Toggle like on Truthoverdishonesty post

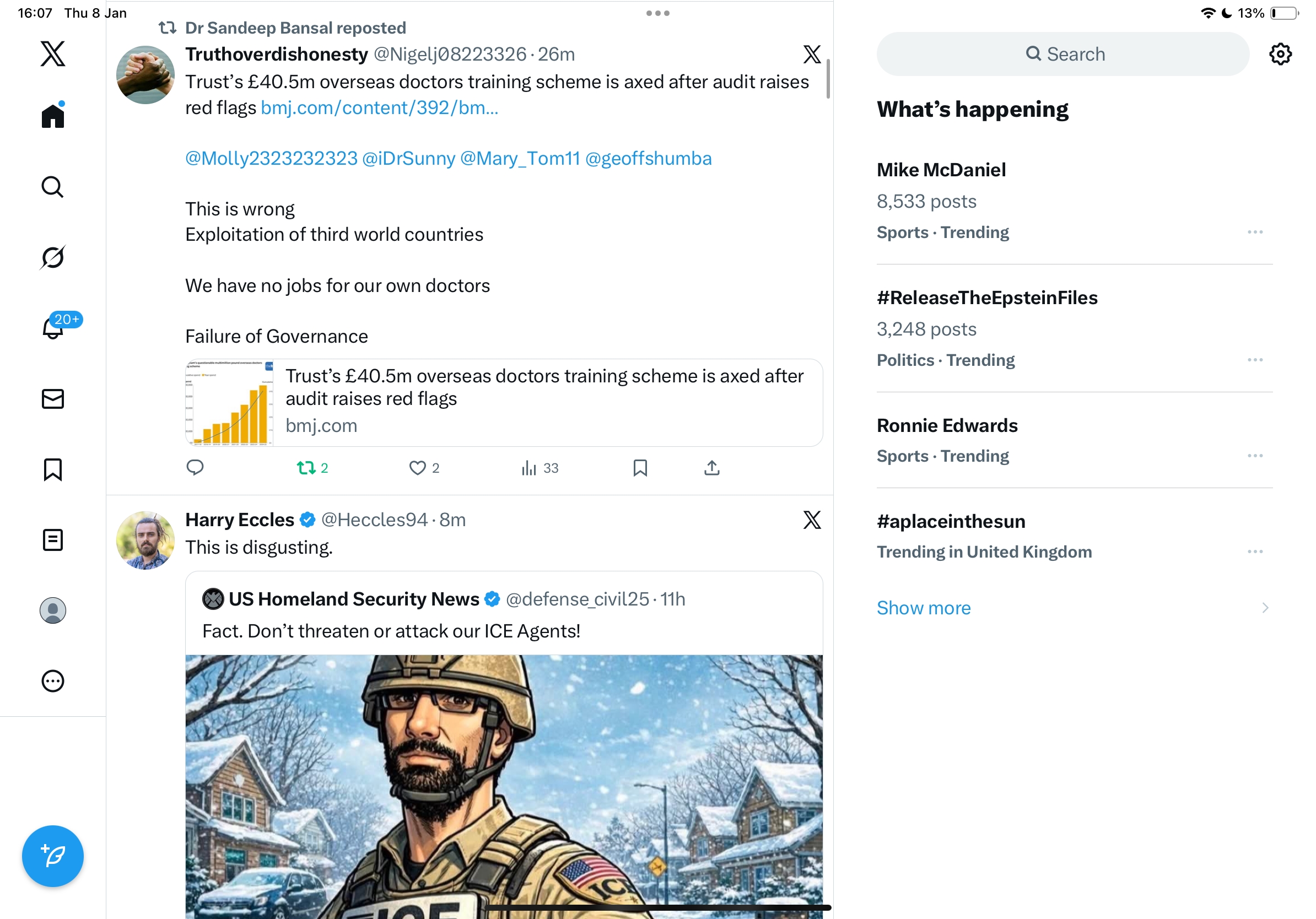click(417, 468)
